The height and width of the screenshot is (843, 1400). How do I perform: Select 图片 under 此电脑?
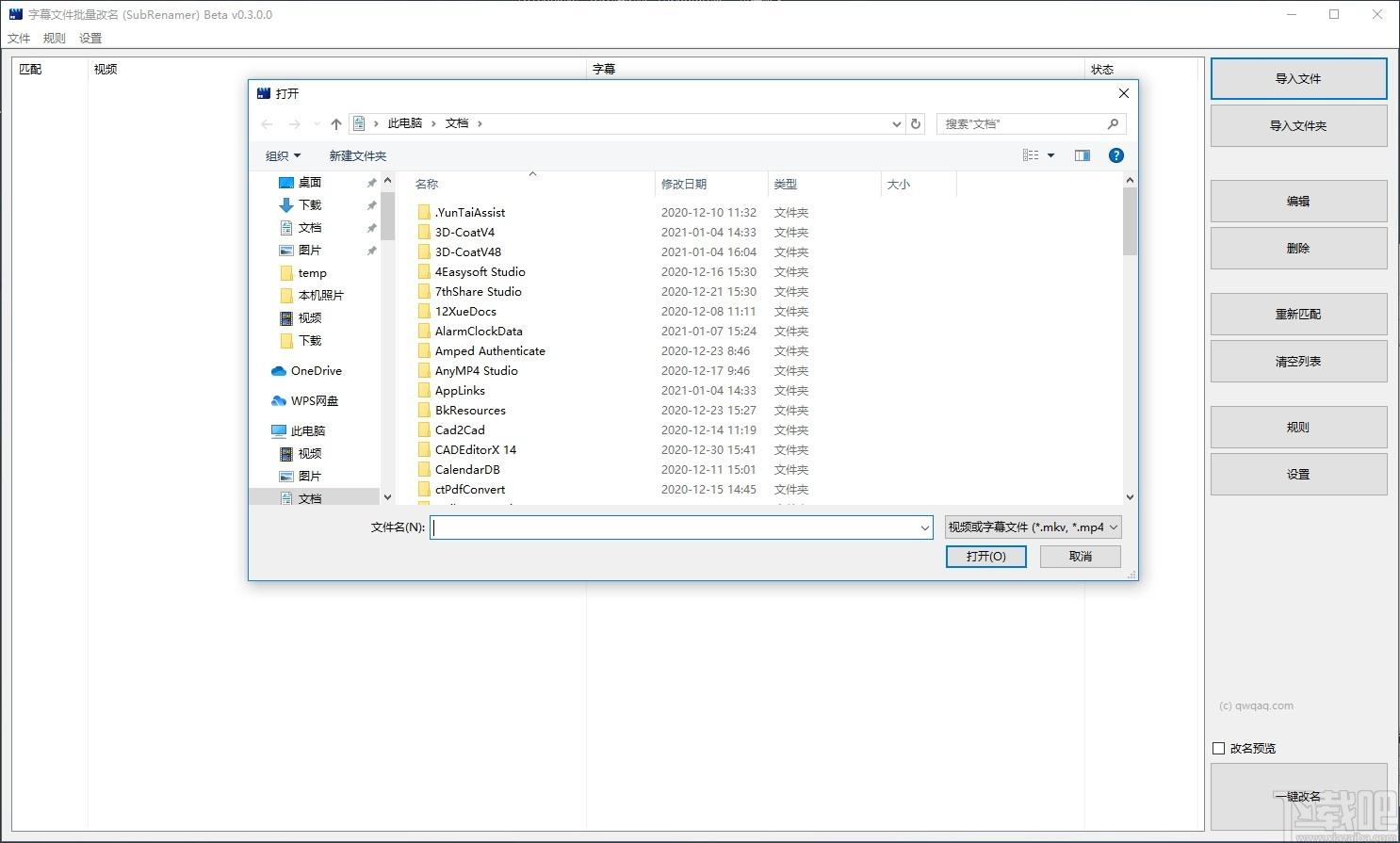(x=300, y=476)
